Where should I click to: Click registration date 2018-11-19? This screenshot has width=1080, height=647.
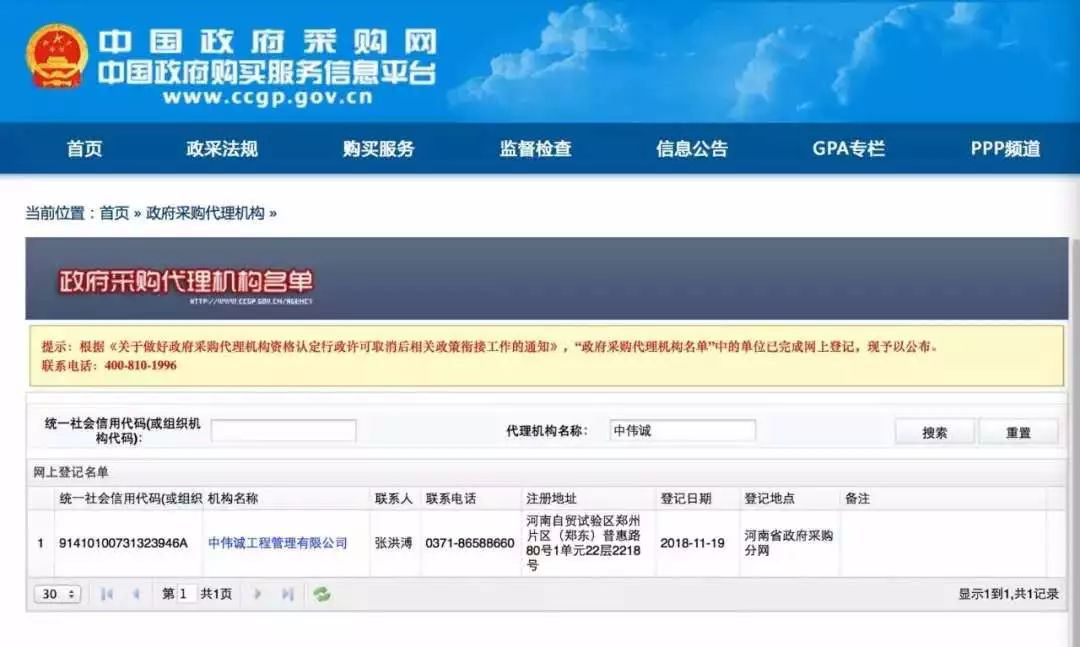coord(692,543)
